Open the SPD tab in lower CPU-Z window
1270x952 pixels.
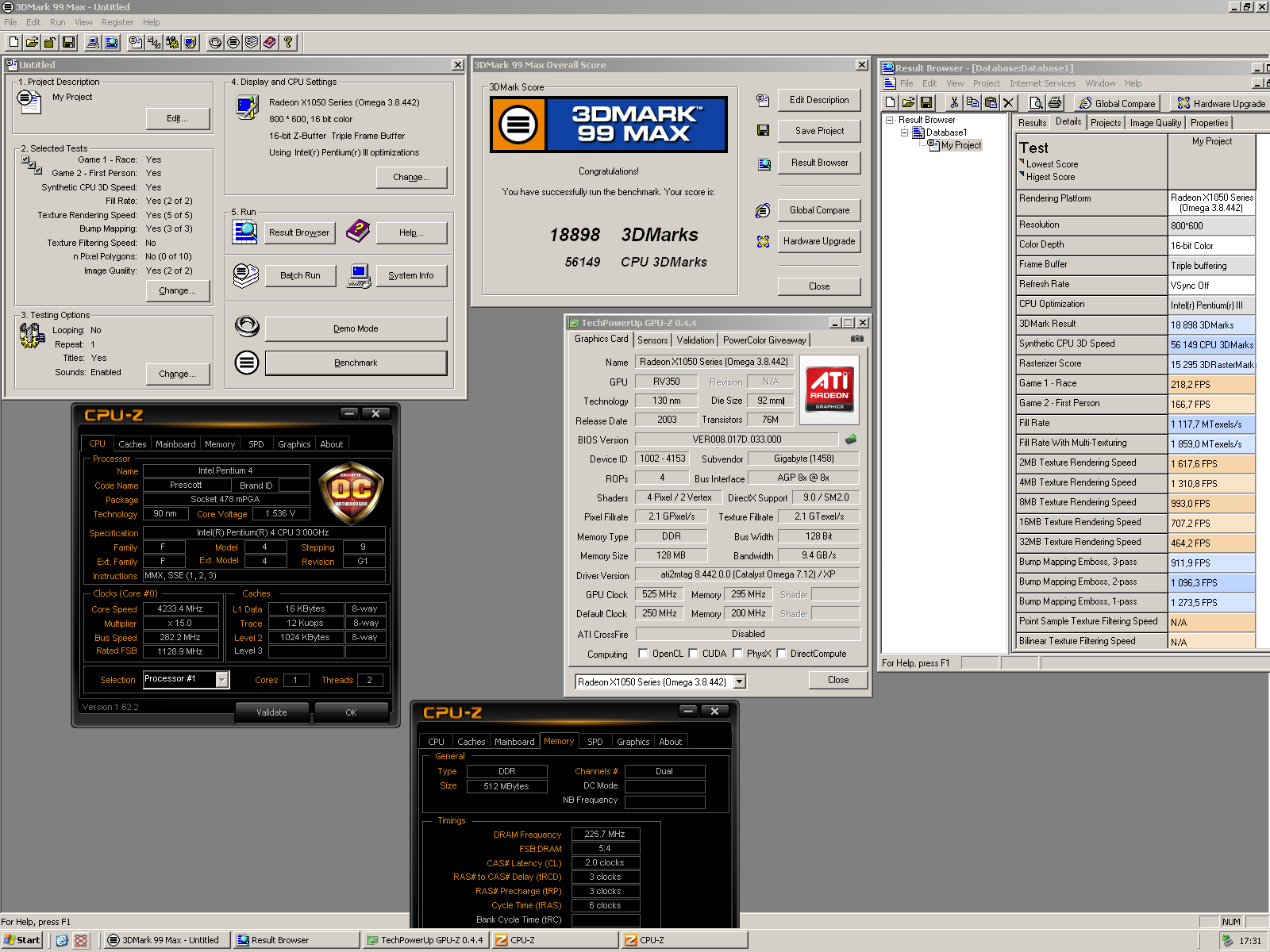point(595,742)
